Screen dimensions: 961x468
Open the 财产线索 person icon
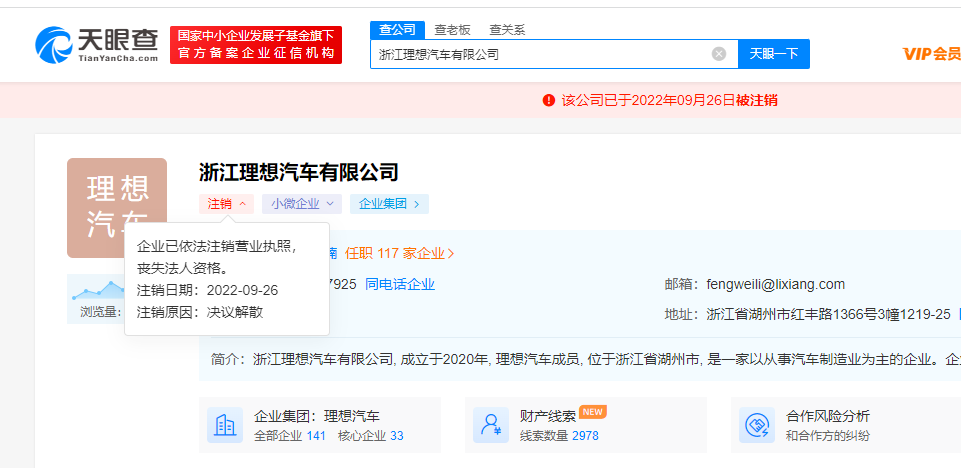491,425
